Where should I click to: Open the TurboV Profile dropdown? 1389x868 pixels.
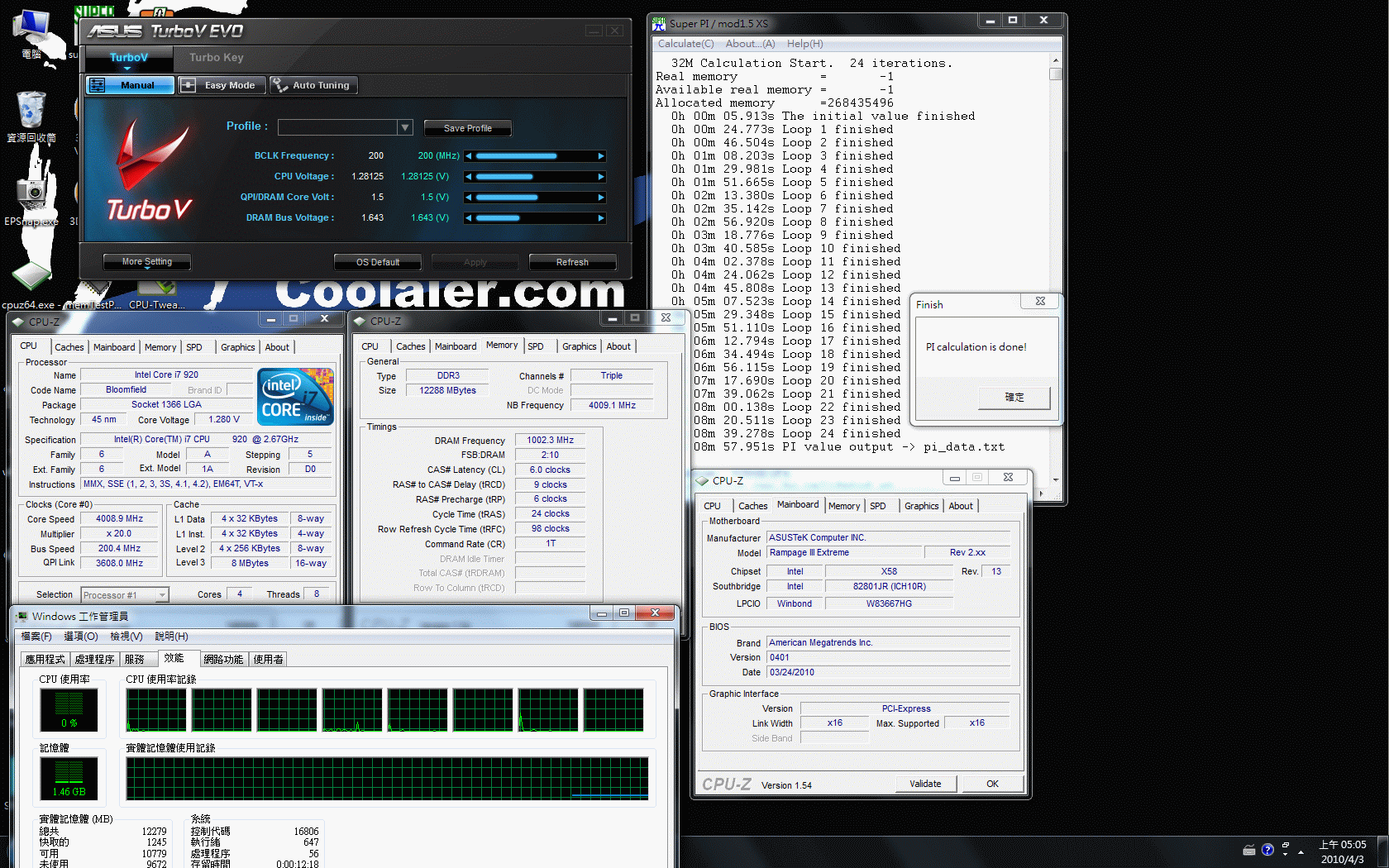pyautogui.click(x=404, y=127)
